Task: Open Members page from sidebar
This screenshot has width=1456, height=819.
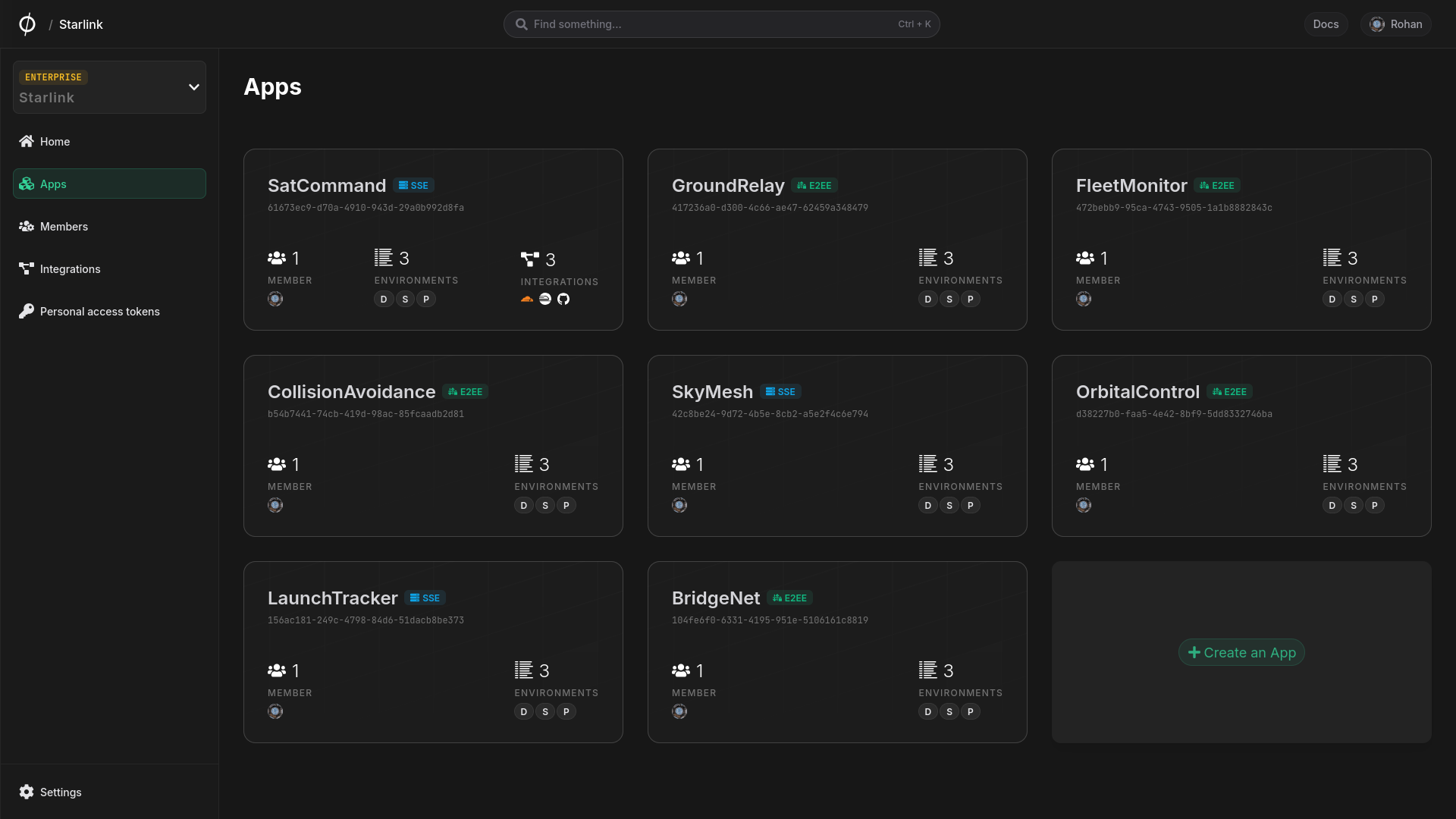Action: point(64,227)
